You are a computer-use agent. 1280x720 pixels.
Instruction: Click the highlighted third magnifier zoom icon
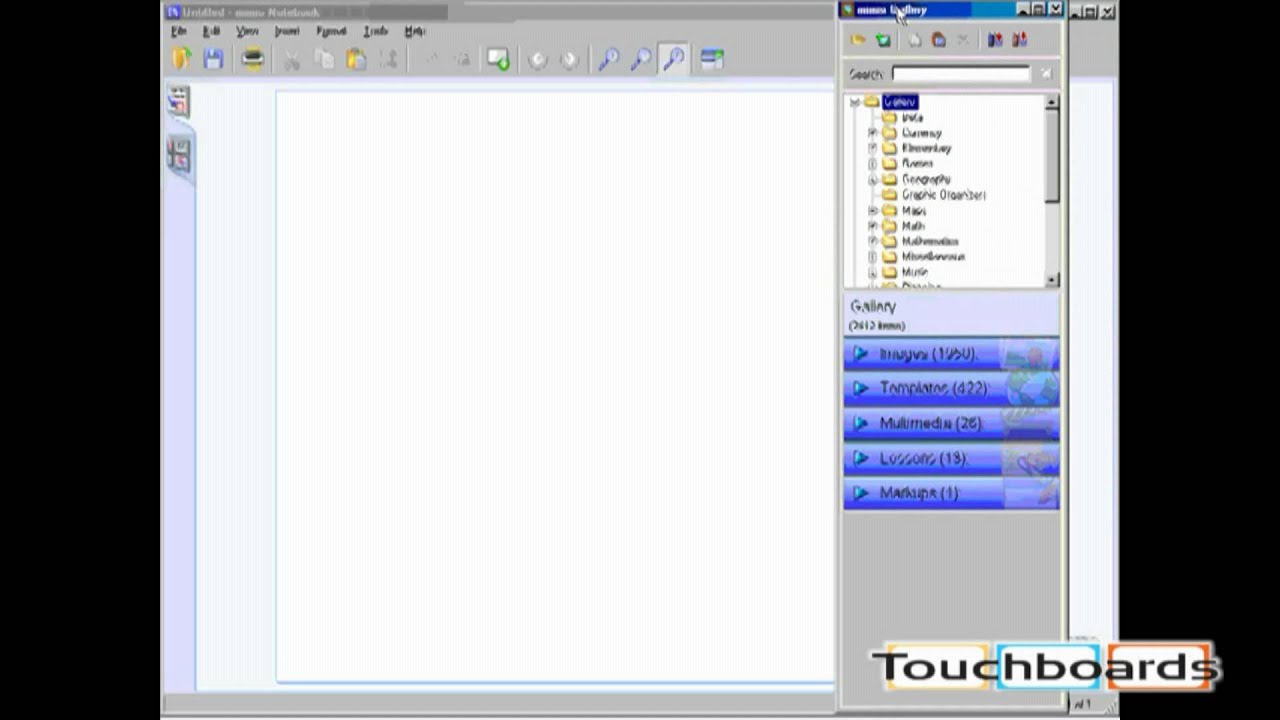click(673, 60)
